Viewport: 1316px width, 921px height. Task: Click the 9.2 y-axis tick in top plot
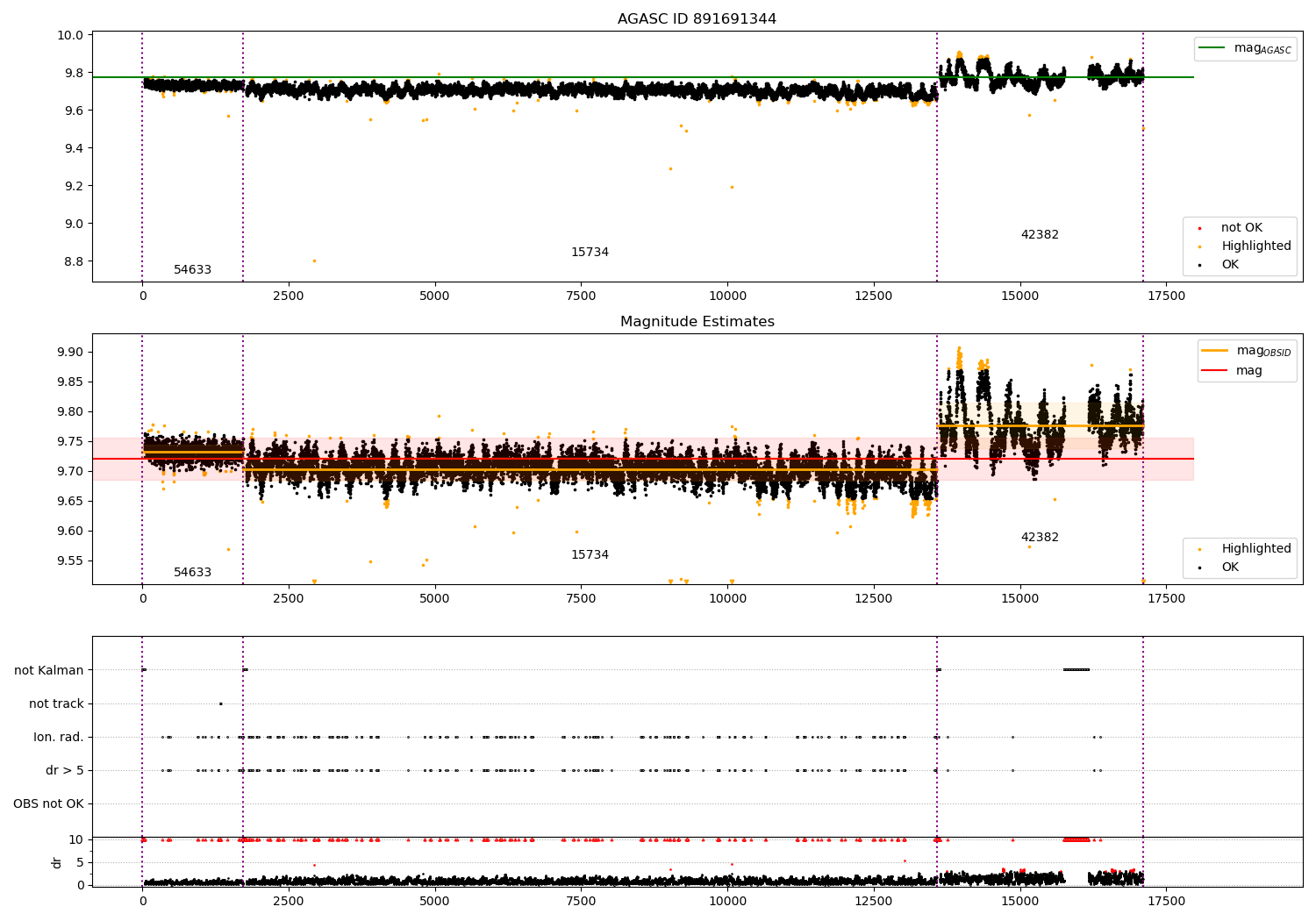pyautogui.click(x=75, y=186)
